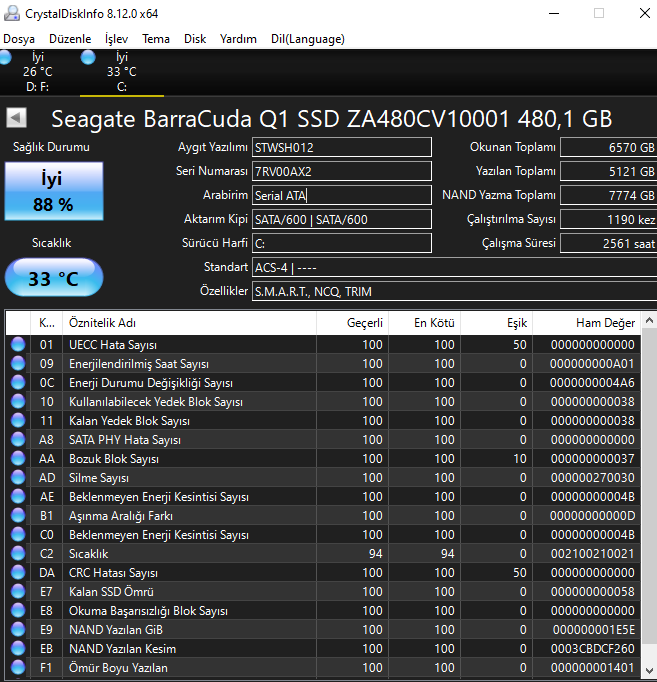Click the Ham Değer column header
Screen dimensions: 657x682
pyautogui.click(x=587, y=323)
